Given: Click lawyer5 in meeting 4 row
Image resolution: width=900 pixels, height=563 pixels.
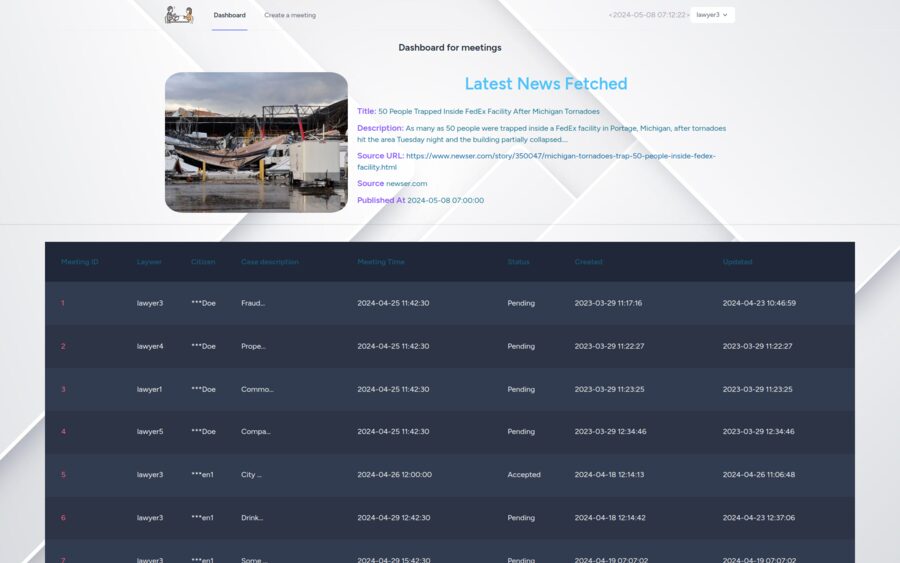Looking at the screenshot, I should [x=150, y=432].
